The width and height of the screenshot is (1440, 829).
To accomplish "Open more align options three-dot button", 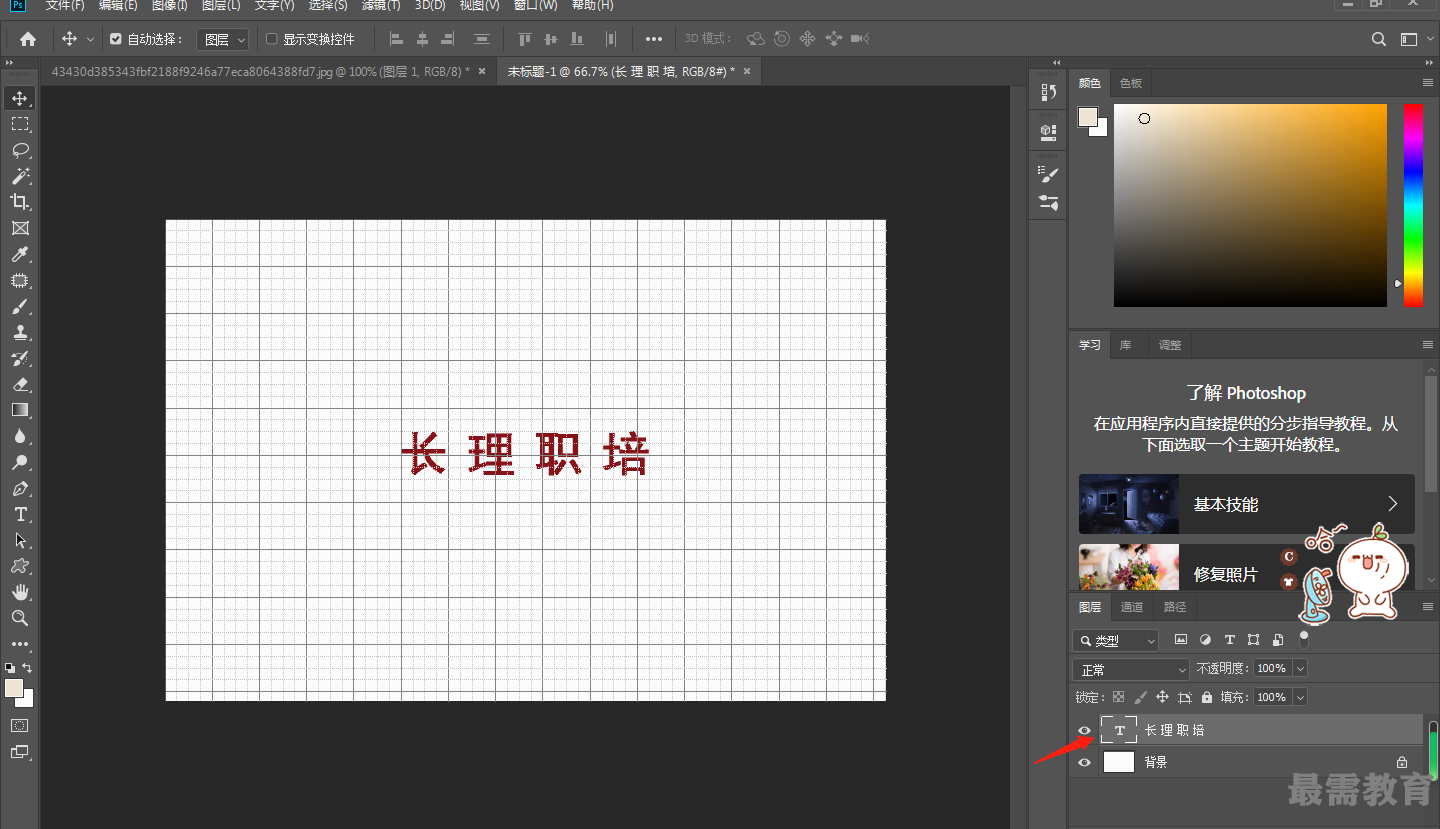I will tap(653, 39).
